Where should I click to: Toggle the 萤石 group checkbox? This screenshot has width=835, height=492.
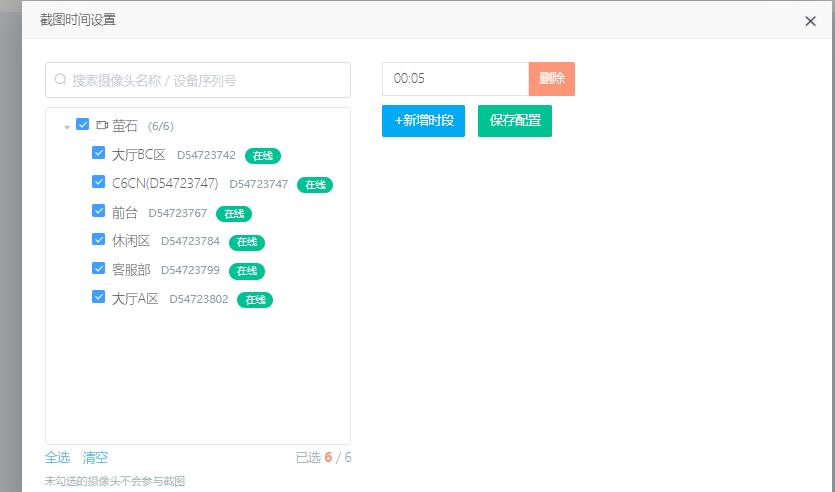pyautogui.click(x=83, y=124)
